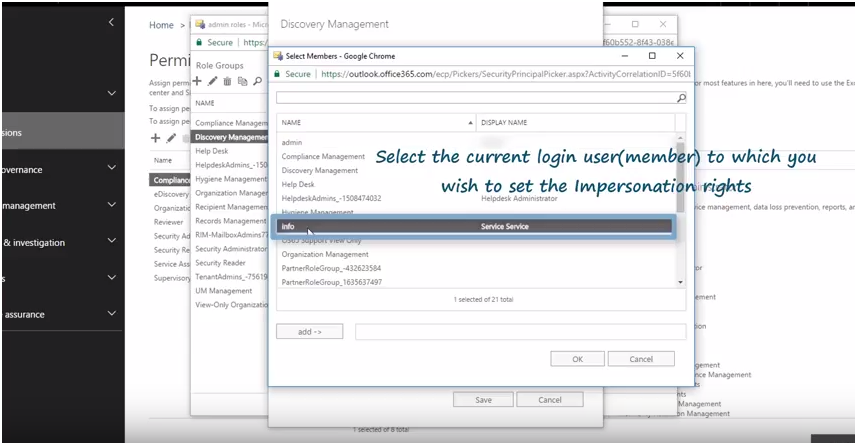Click the pencil edit icon in Role Groups toolbar

(213, 81)
